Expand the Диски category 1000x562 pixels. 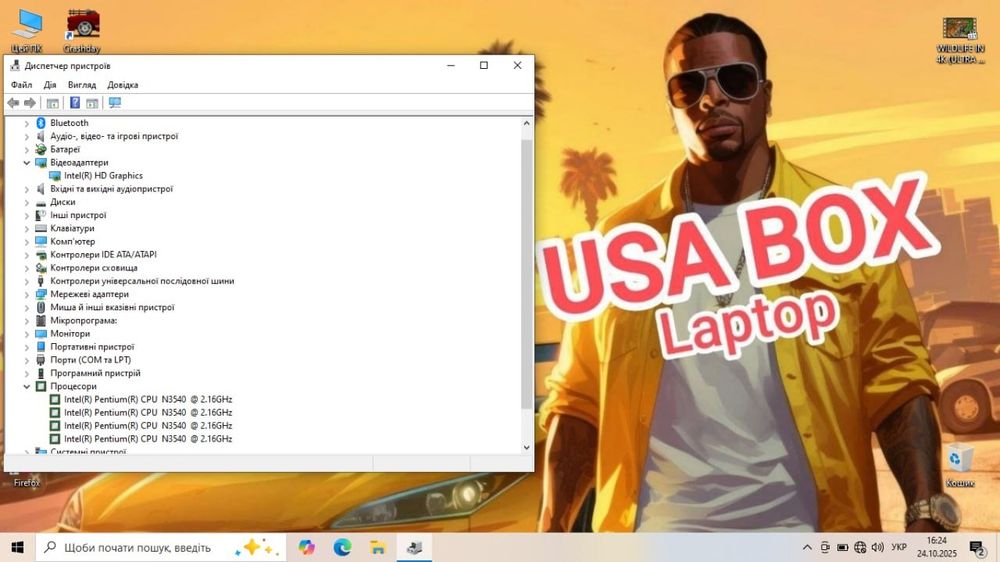coord(27,202)
